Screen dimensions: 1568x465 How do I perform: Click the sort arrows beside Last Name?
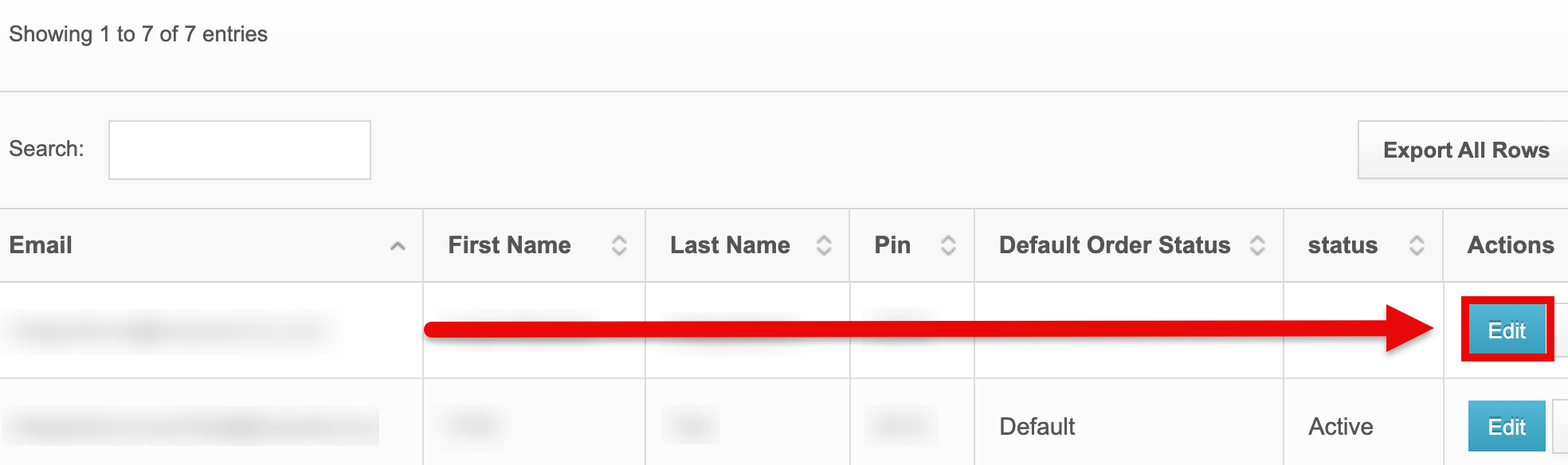click(824, 245)
